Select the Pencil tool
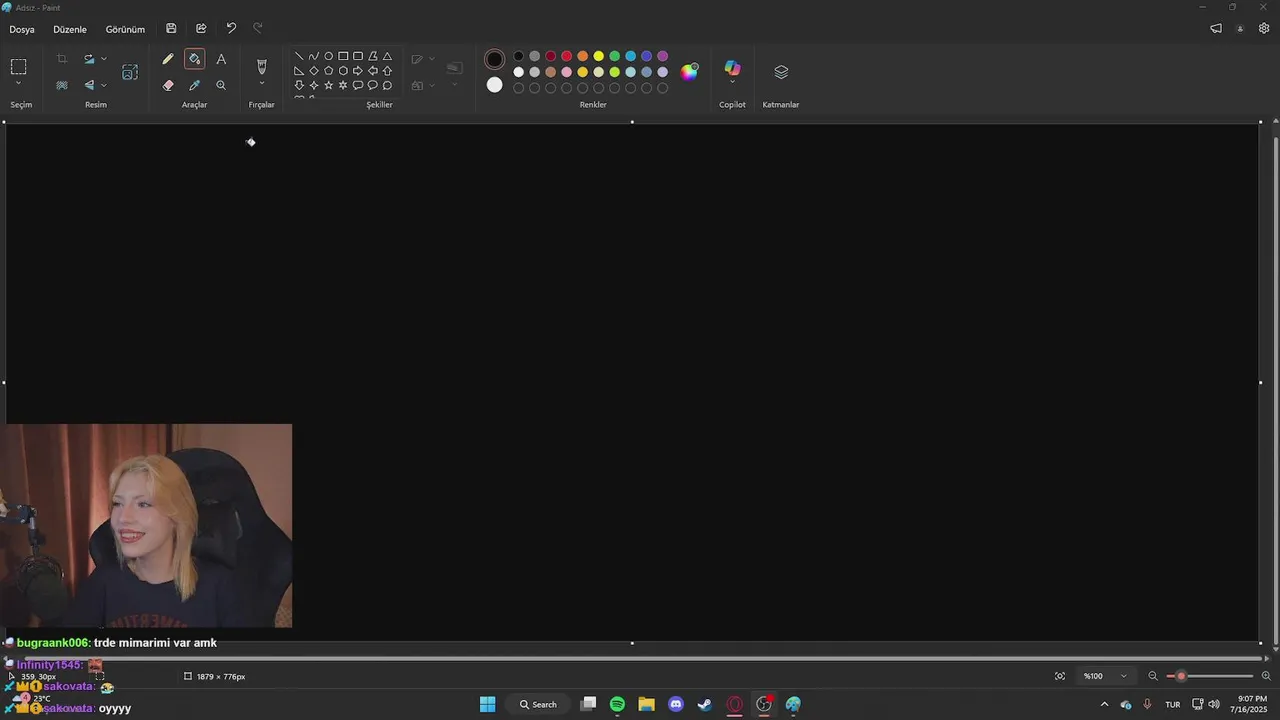 [x=168, y=59]
